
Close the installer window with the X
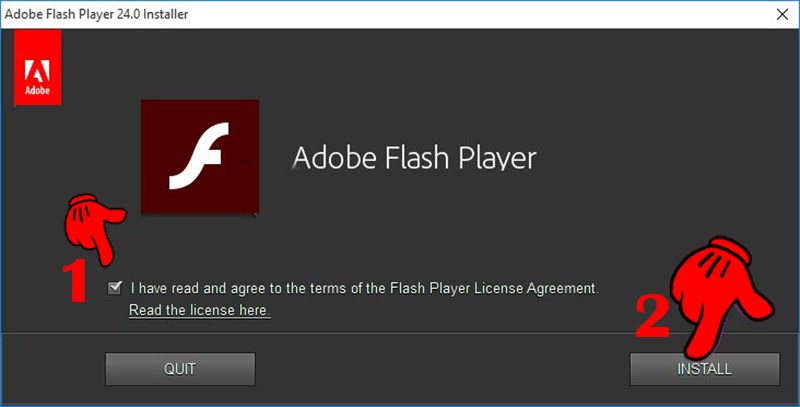pyautogui.click(x=778, y=14)
